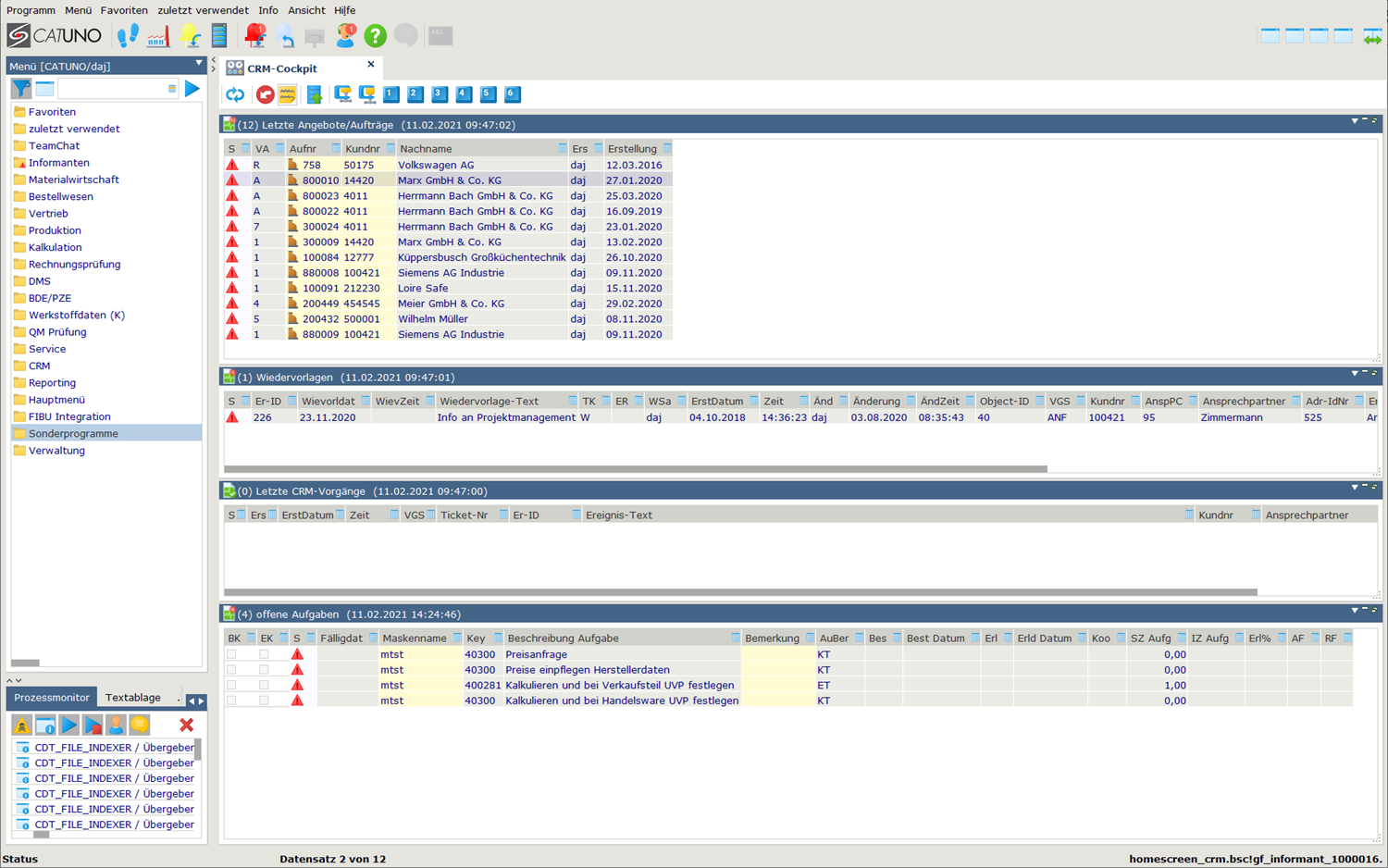Open dropdown arrow of Letzte Angebote/Aufträge panel
Viewport: 1388px width, 868px height.
click(1354, 121)
